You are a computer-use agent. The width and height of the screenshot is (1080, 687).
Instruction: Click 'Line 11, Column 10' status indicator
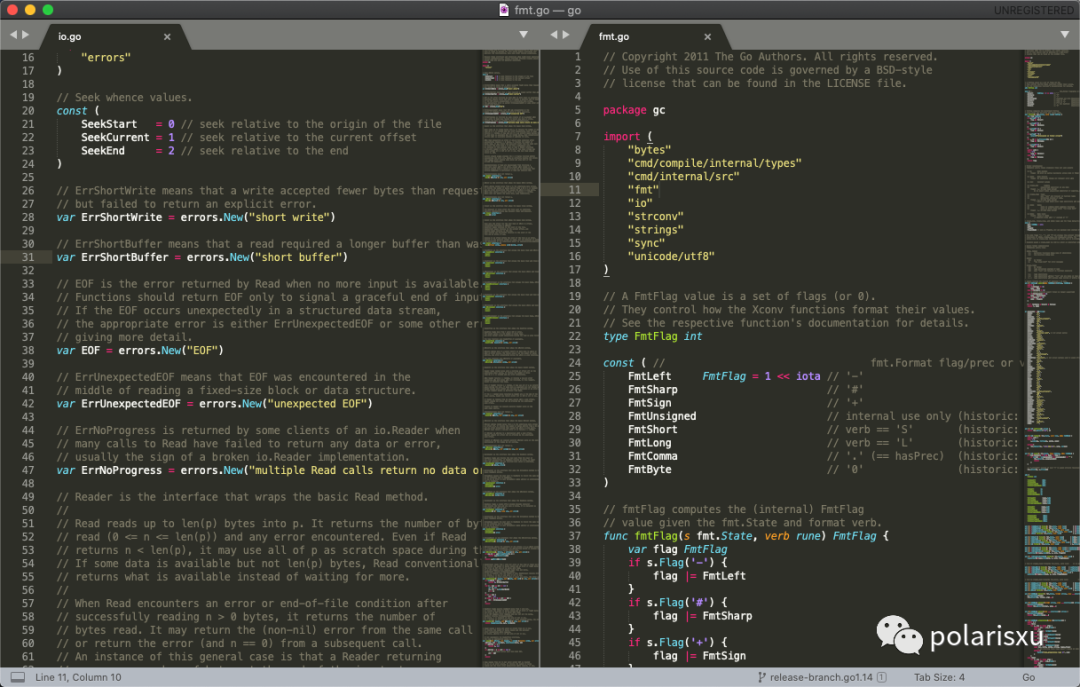pyautogui.click(x=75, y=677)
